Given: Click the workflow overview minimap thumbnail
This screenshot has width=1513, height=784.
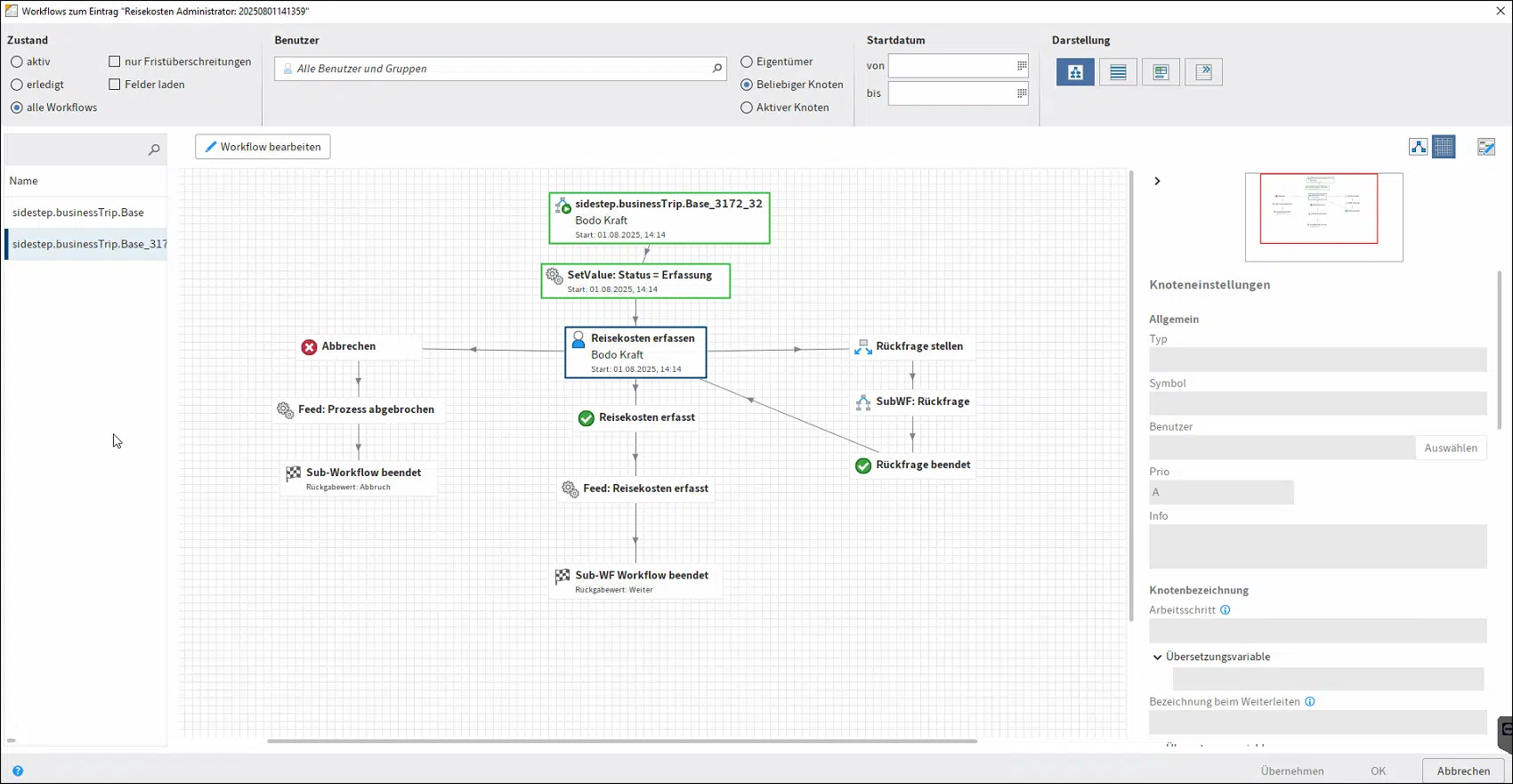Looking at the screenshot, I should click(1323, 217).
